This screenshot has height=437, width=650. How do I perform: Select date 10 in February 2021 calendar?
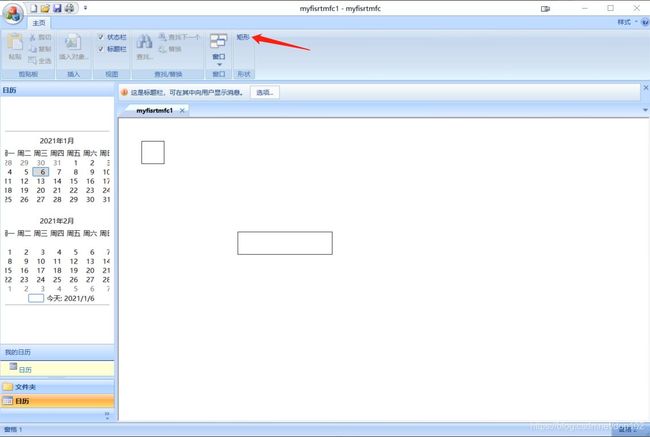[41, 261]
